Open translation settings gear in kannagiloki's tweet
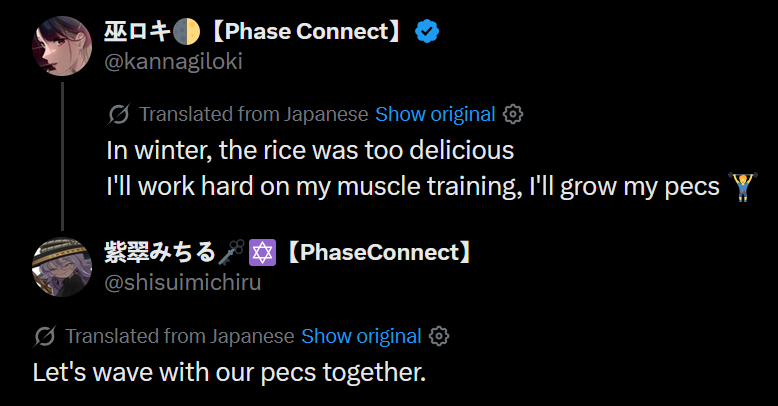 pos(513,114)
